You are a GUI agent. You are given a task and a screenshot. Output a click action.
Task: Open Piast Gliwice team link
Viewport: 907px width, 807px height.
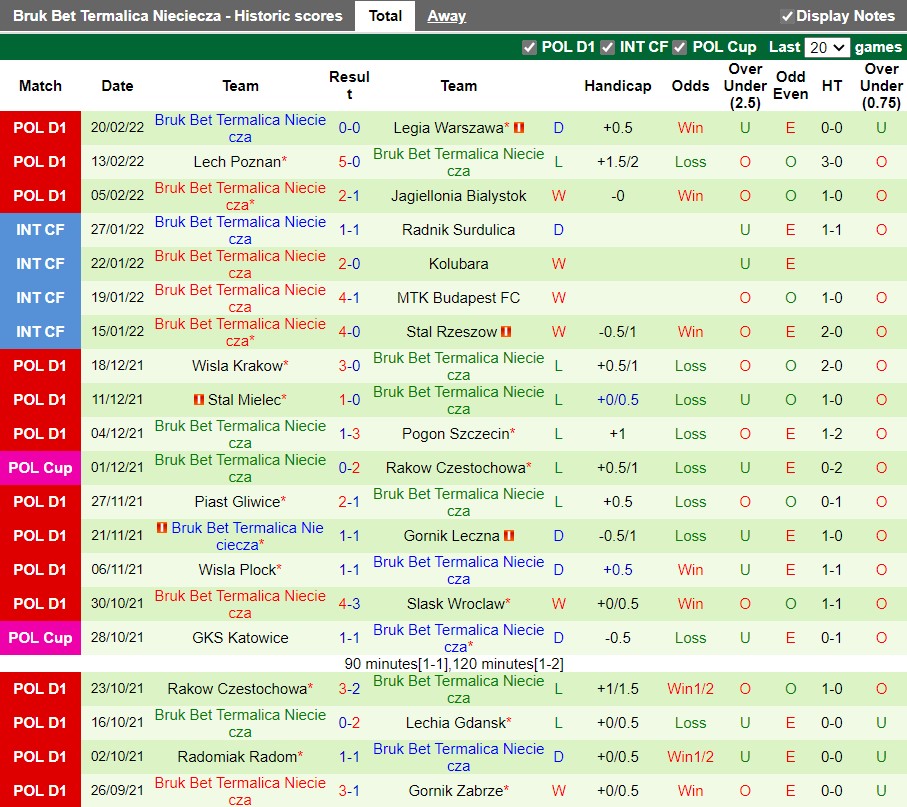tap(240, 502)
